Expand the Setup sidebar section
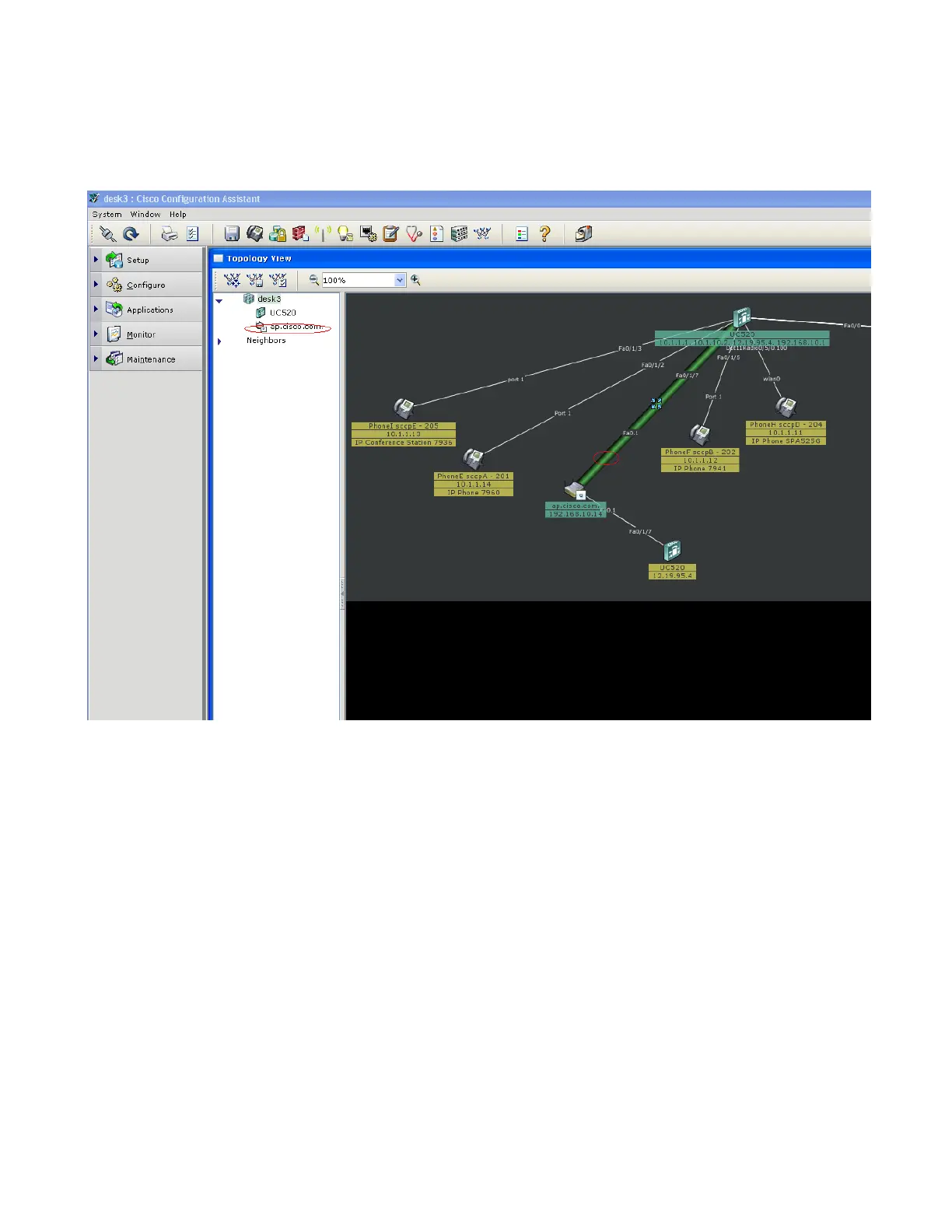Viewport: 952px width, 1232px height. (x=96, y=260)
